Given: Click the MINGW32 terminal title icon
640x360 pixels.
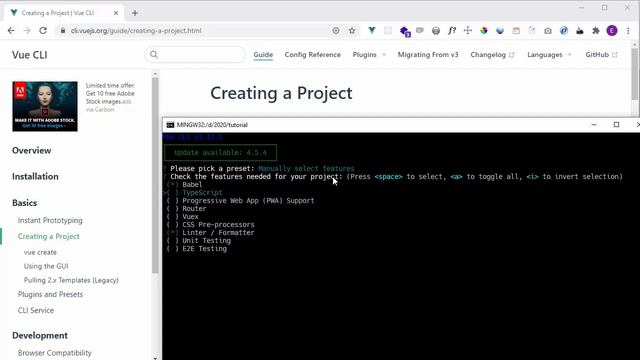Looking at the screenshot, I should click(x=170, y=125).
